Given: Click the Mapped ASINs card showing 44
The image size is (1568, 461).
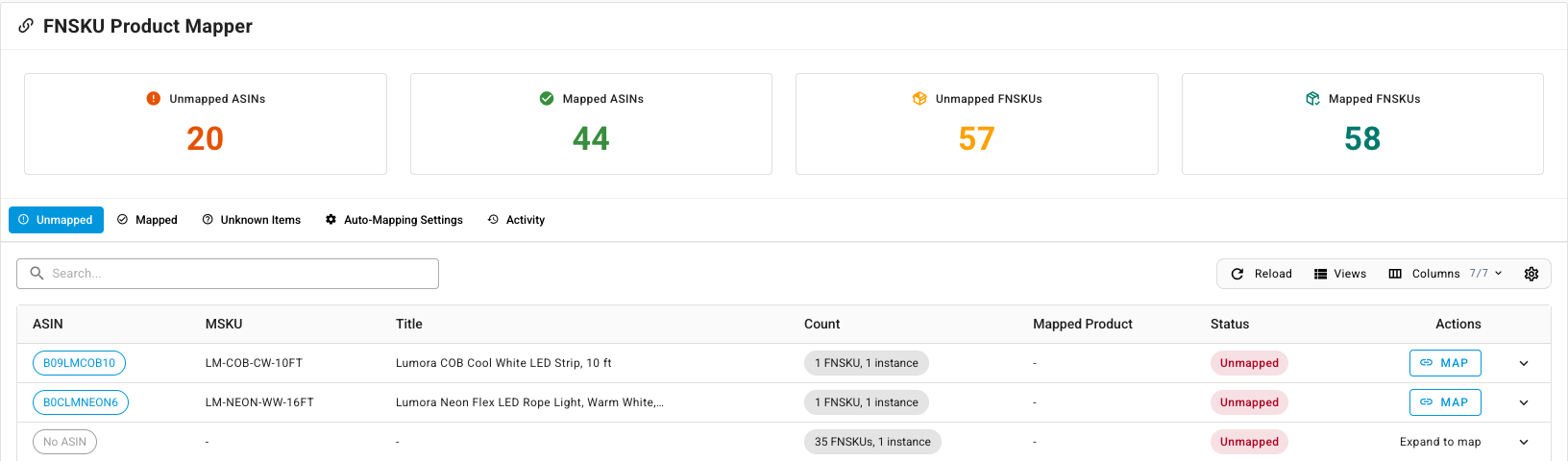Looking at the screenshot, I should click(x=591, y=124).
